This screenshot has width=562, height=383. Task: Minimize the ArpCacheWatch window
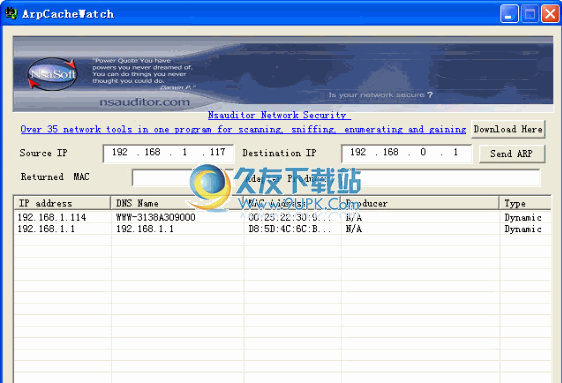(509, 14)
